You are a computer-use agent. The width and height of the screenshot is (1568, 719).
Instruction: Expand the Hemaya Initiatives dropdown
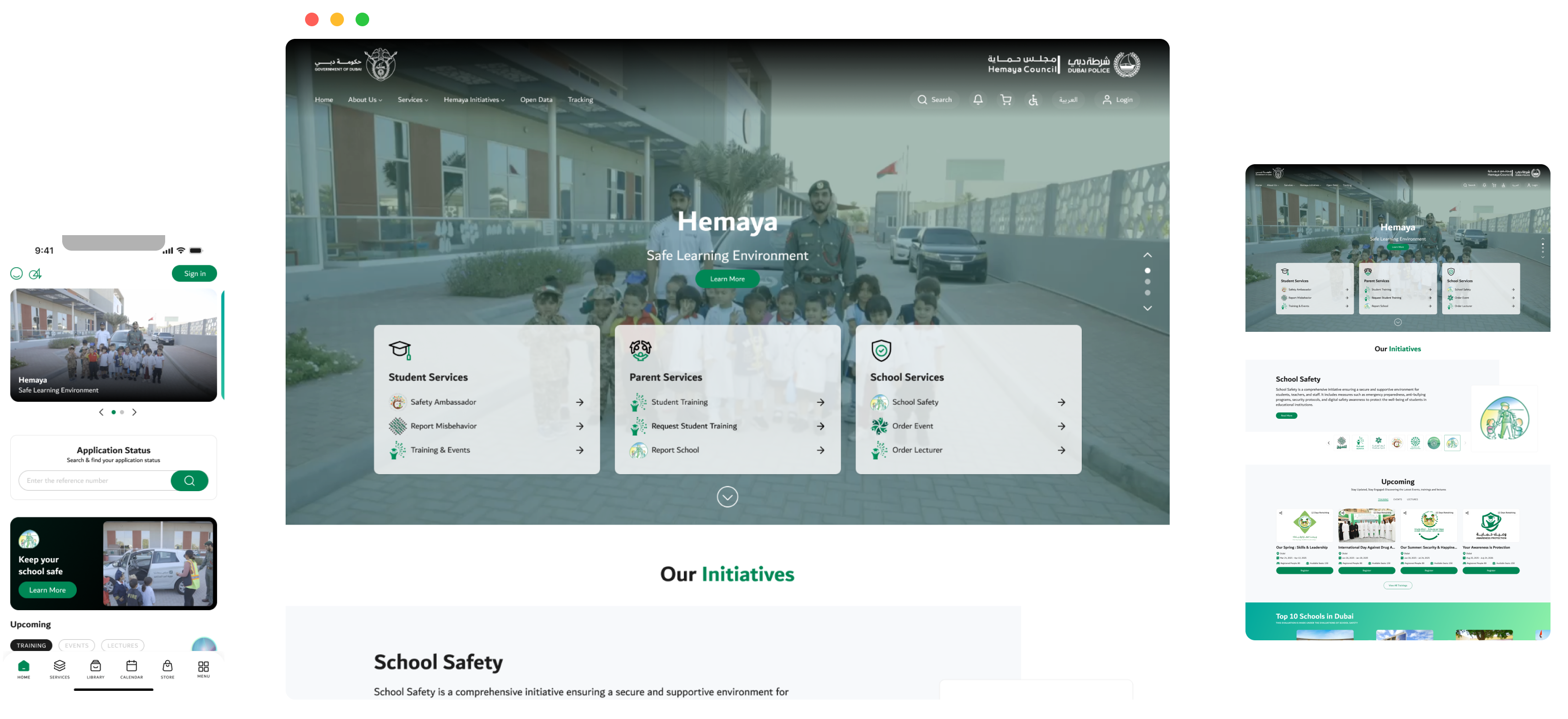click(474, 100)
